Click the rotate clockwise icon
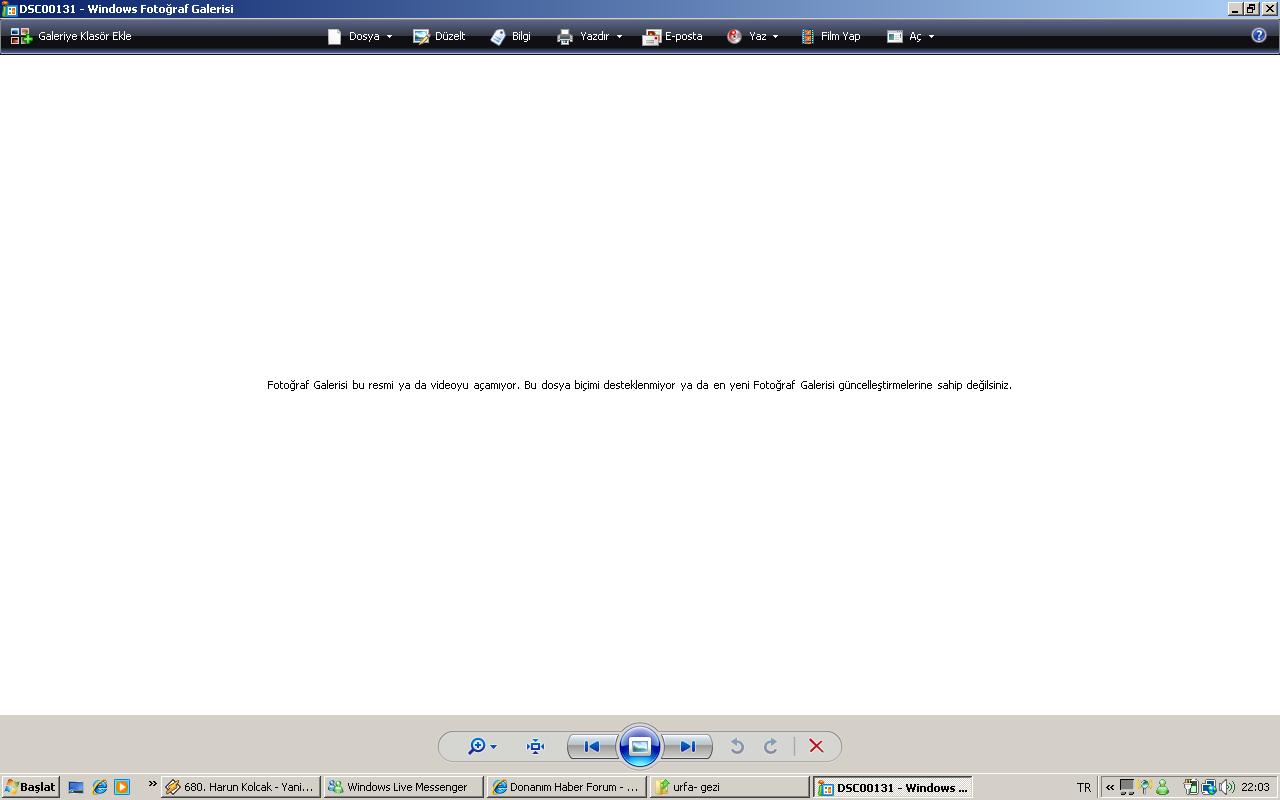Image resolution: width=1280 pixels, height=800 pixels. pyautogui.click(x=771, y=746)
